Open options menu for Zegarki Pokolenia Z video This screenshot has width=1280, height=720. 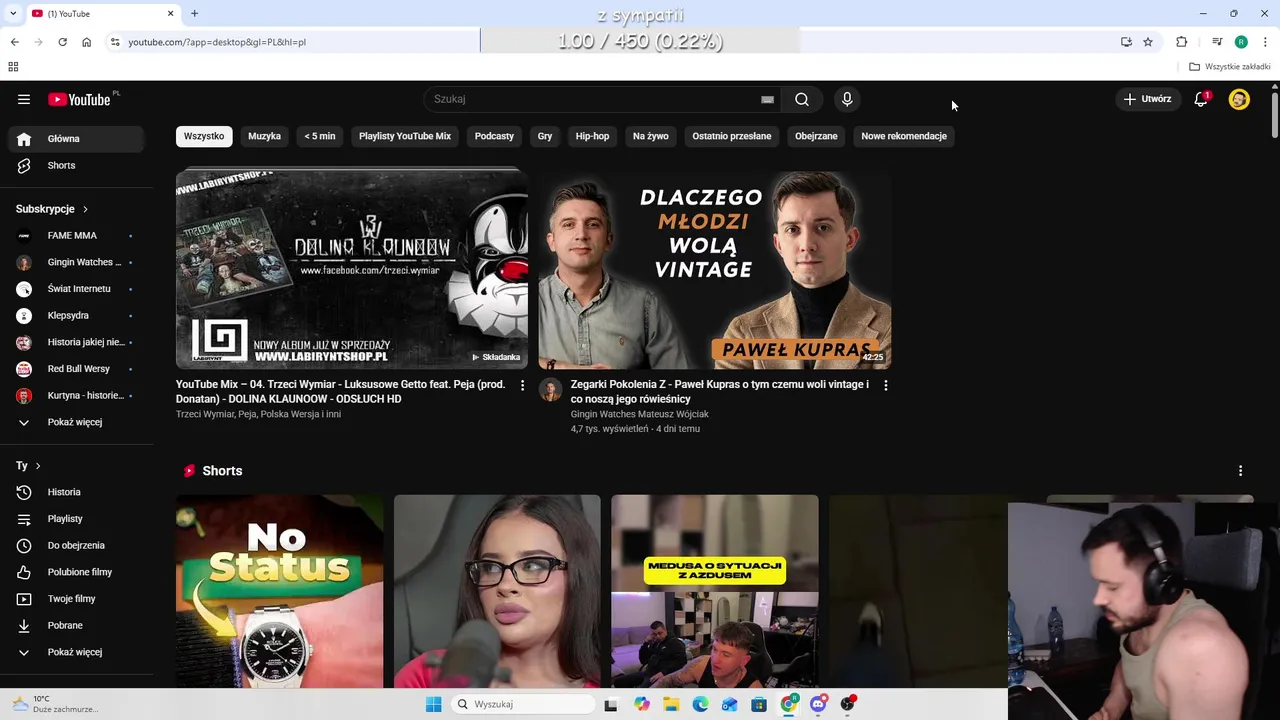(885, 385)
